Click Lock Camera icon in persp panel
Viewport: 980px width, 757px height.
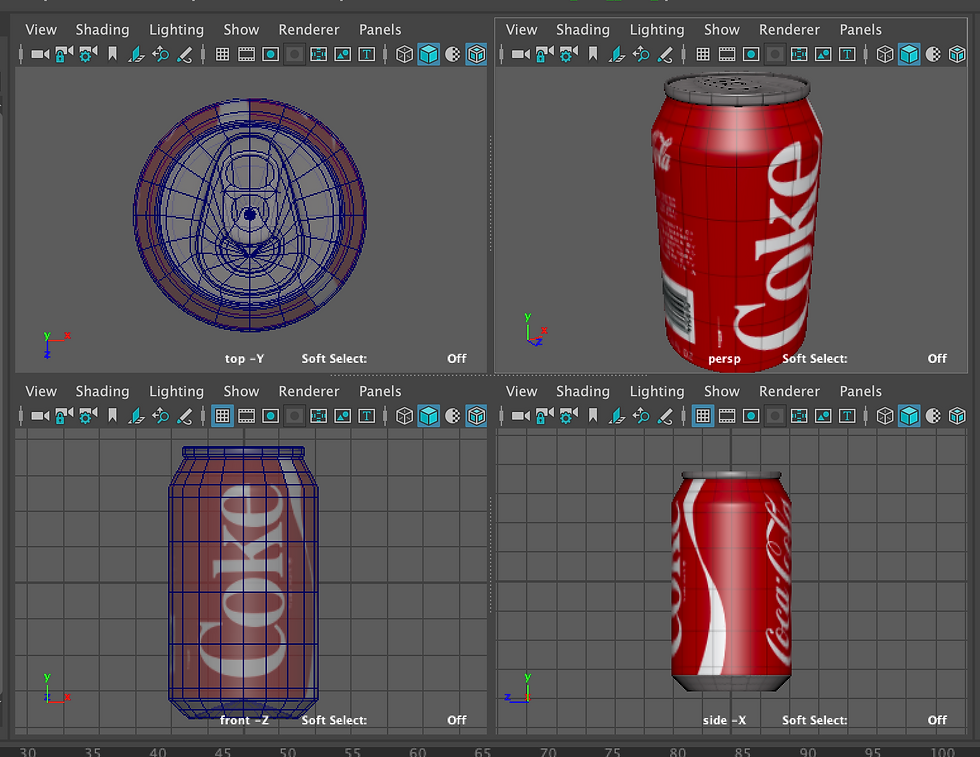(544, 54)
